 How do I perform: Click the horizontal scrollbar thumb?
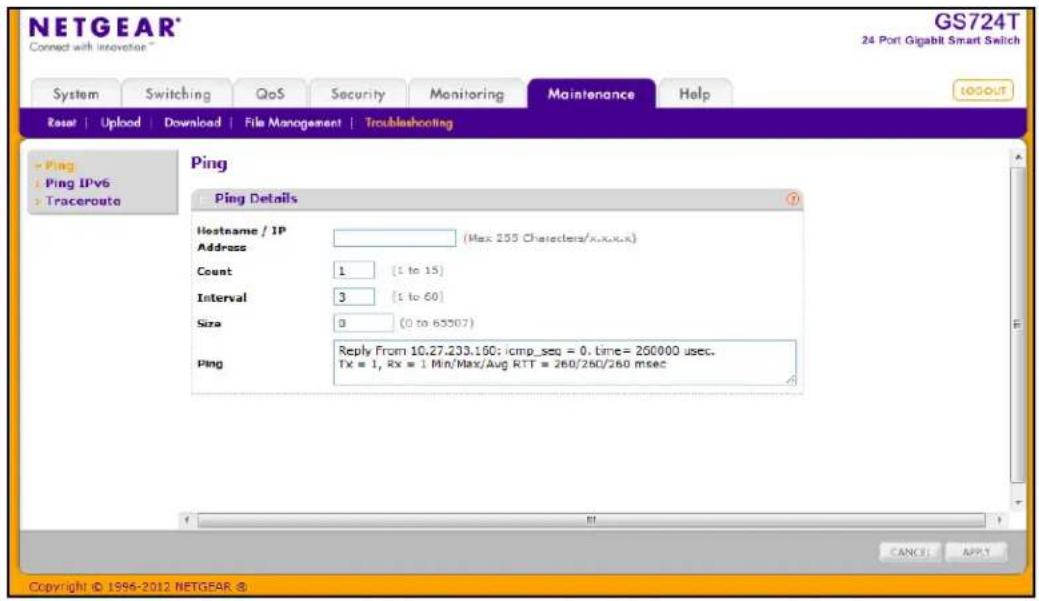click(x=591, y=520)
